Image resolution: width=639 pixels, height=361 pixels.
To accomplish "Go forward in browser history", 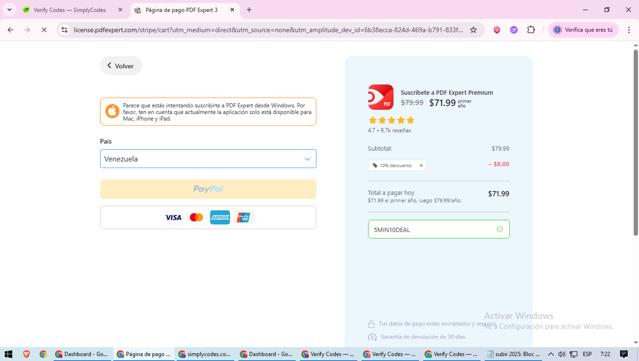I will click(27, 30).
